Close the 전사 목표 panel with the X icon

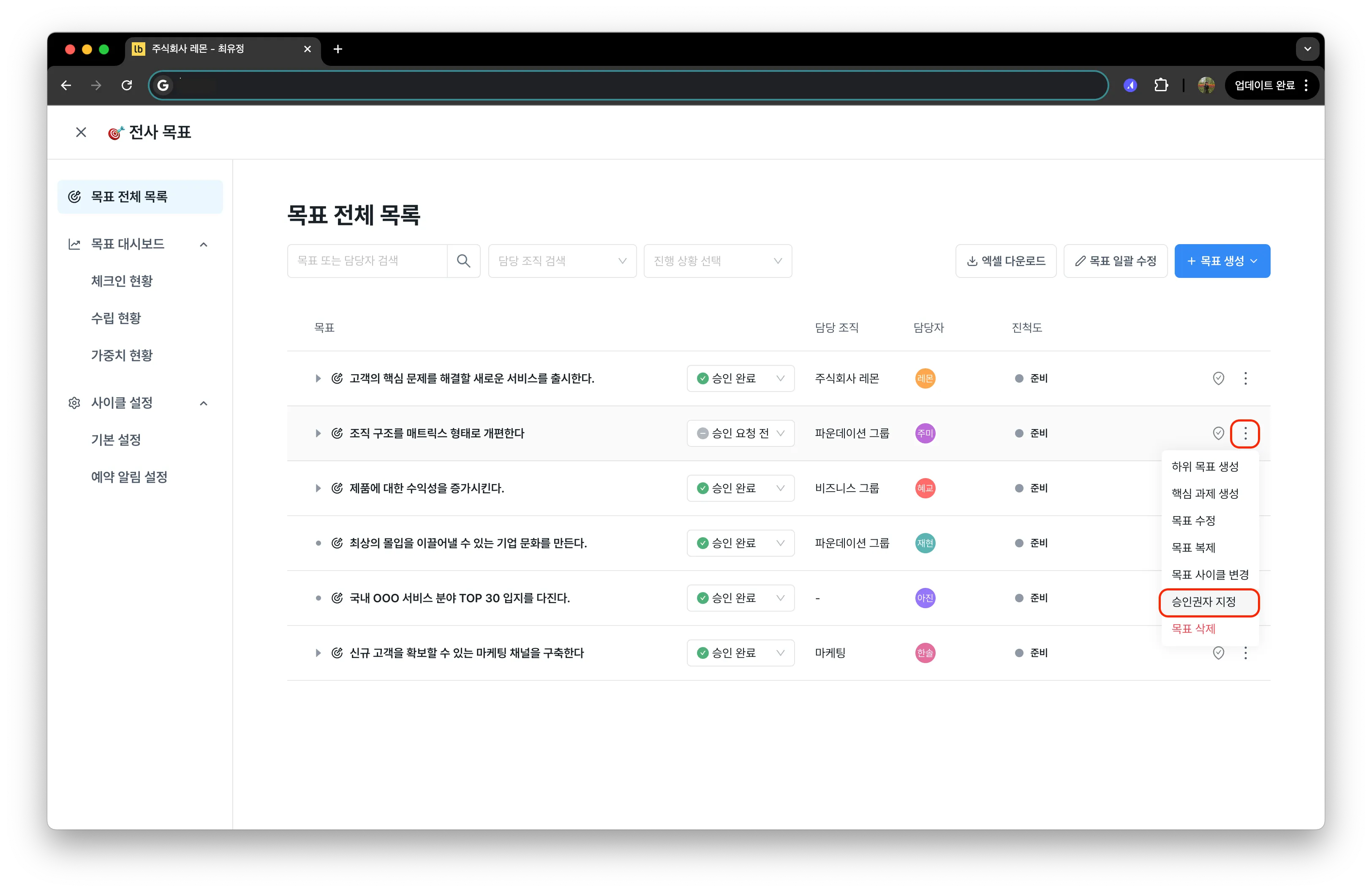81,133
